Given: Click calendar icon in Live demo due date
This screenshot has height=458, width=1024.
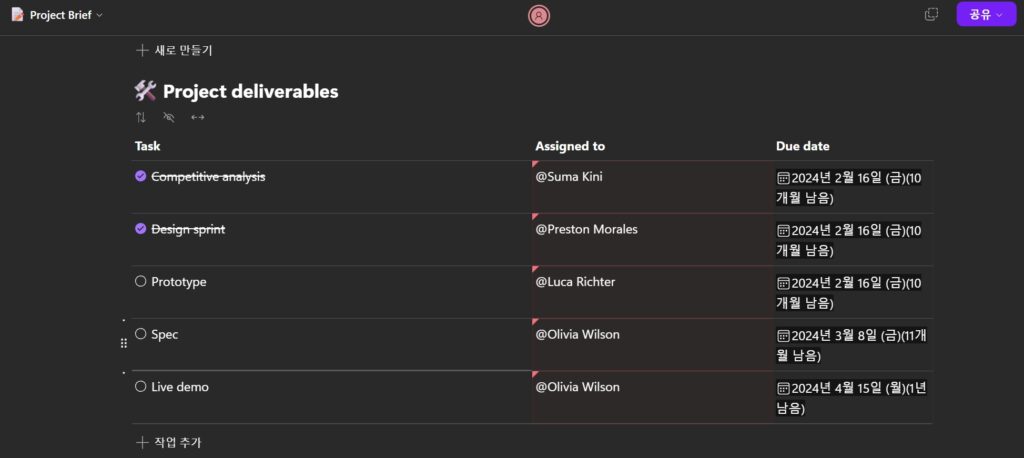Looking at the screenshot, I should (x=783, y=388).
